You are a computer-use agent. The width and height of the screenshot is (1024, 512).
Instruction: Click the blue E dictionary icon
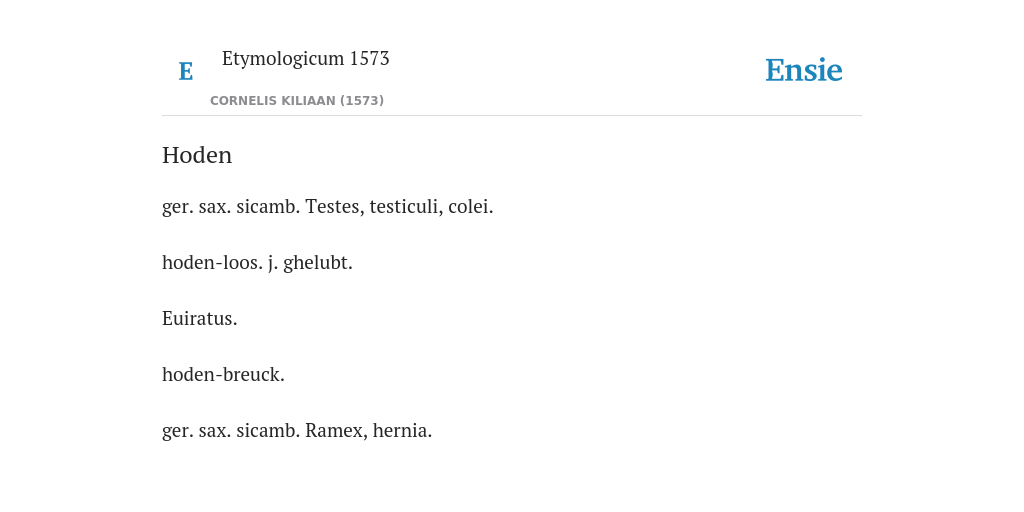(x=185, y=71)
